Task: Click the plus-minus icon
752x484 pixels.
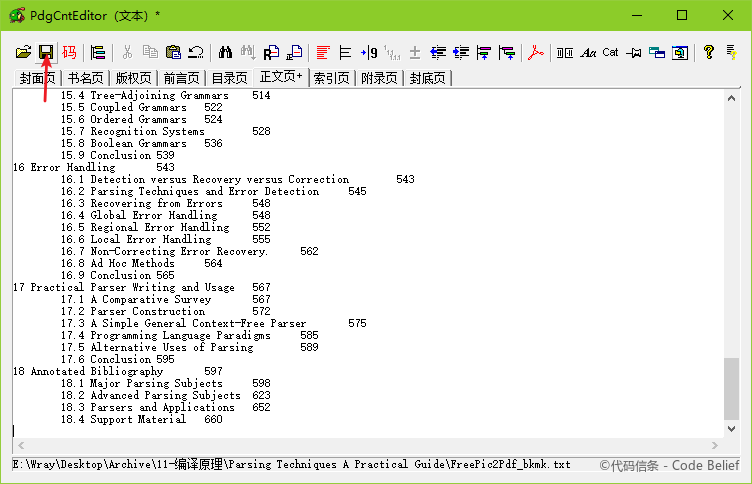Action: [415, 52]
